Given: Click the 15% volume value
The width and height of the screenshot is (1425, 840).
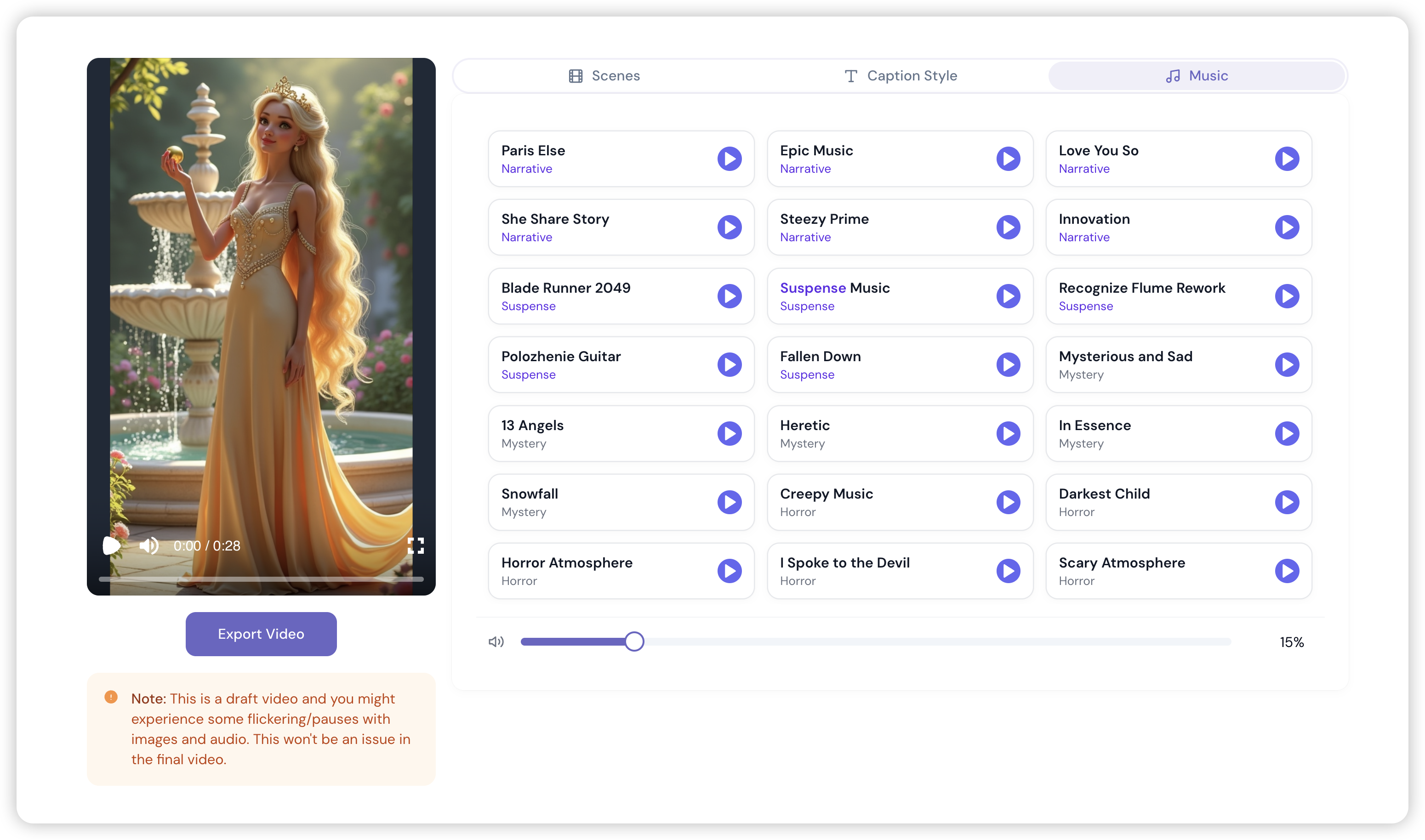Looking at the screenshot, I should [1291, 642].
